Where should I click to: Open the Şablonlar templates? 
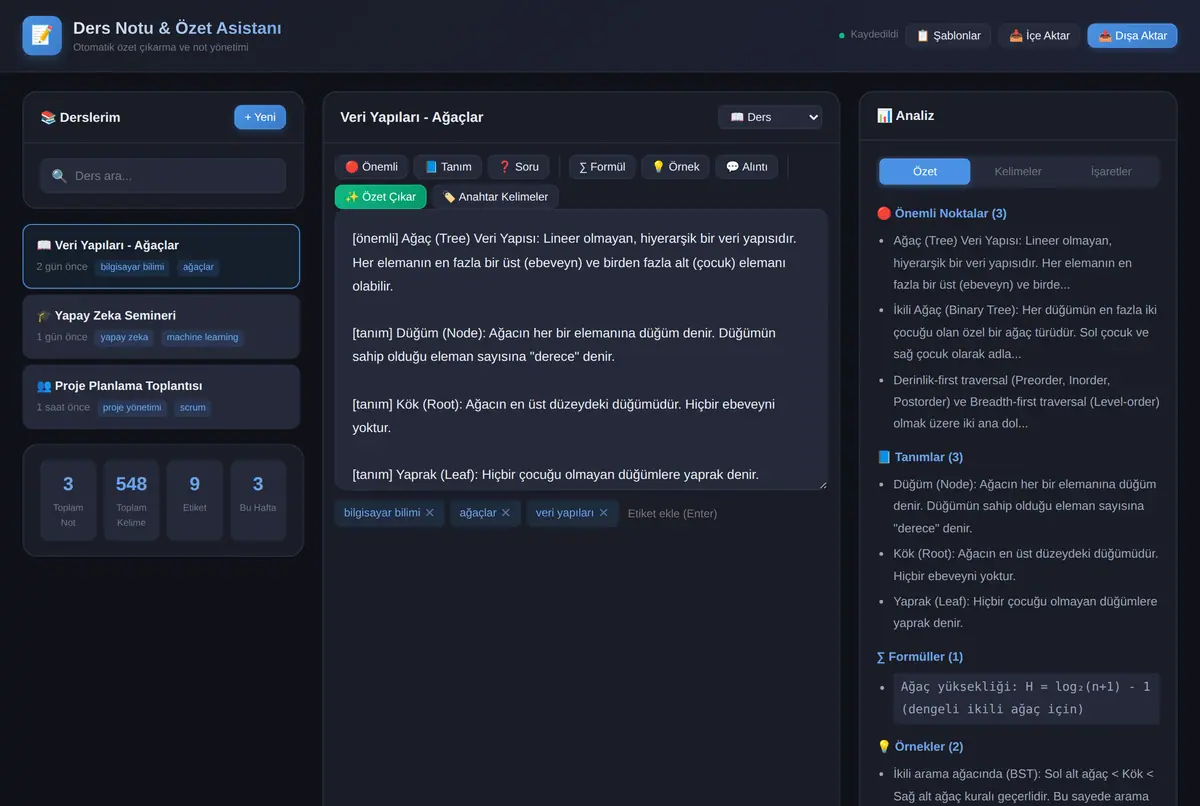pyautogui.click(x=948, y=36)
